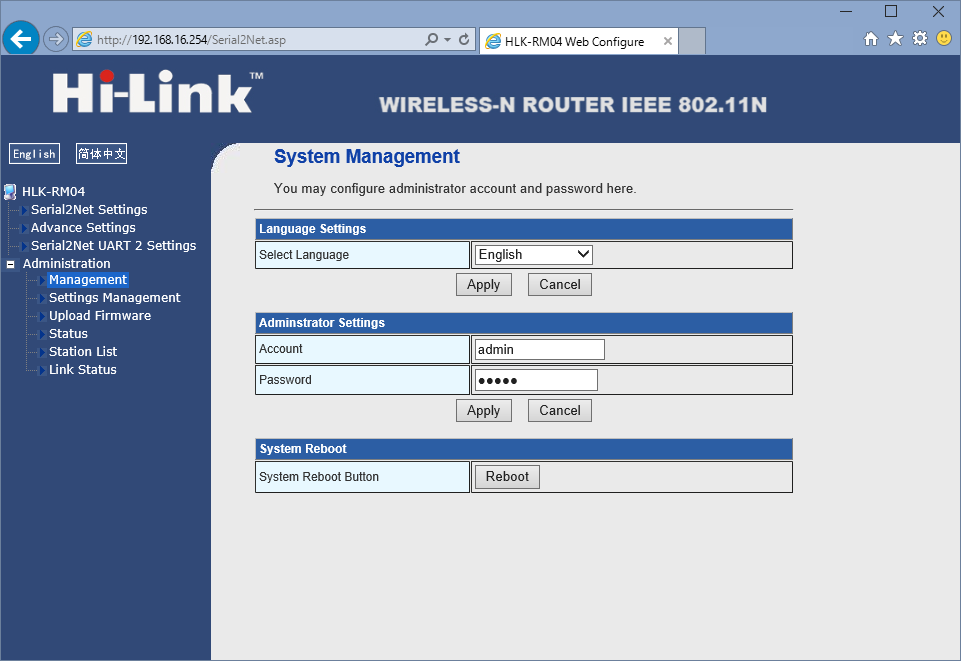Switch interface to Simplified Chinese button
This screenshot has width=961, height=661.
point(102,154)
